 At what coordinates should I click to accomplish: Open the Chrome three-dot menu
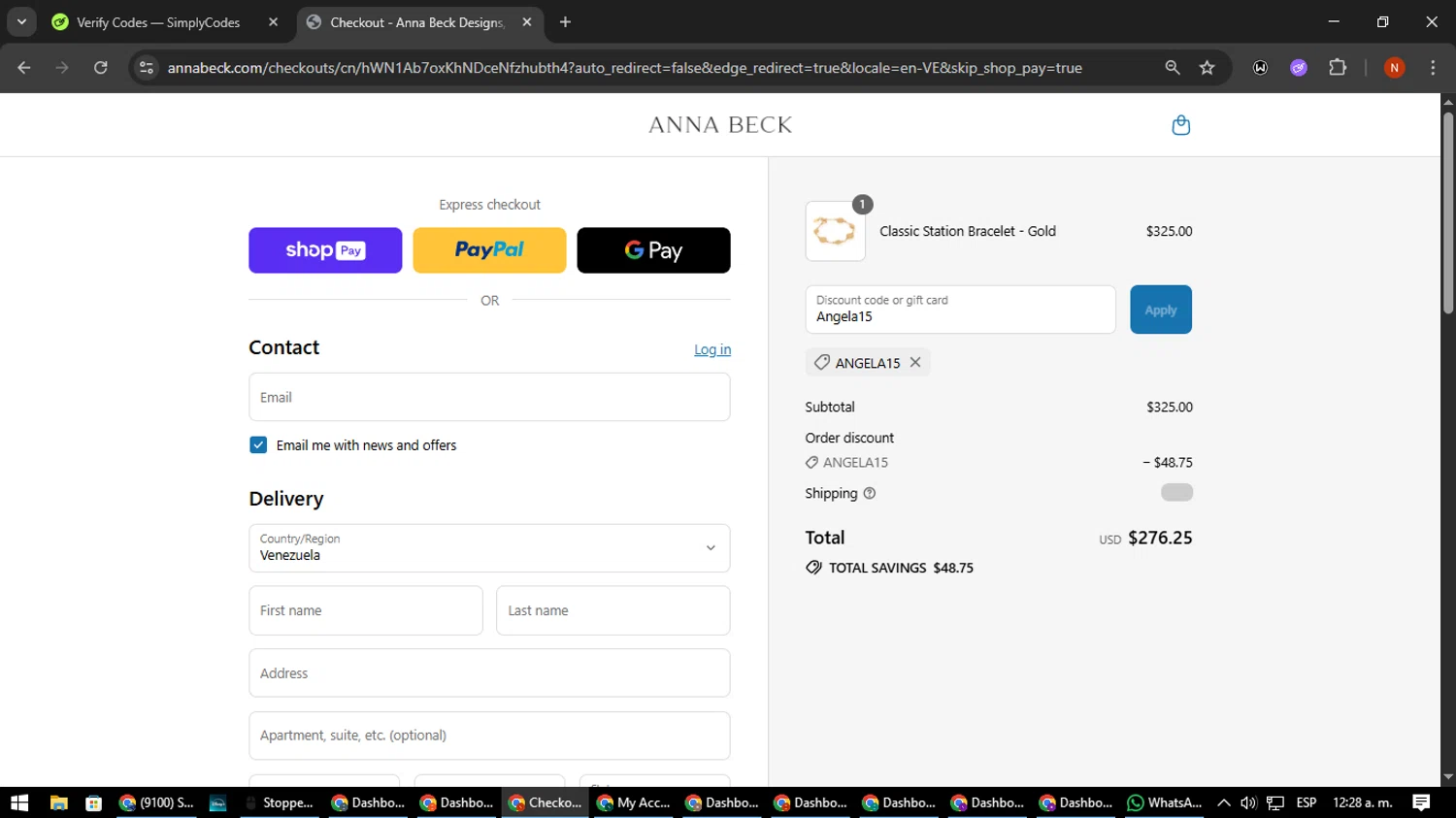[x=1433, y=68]
